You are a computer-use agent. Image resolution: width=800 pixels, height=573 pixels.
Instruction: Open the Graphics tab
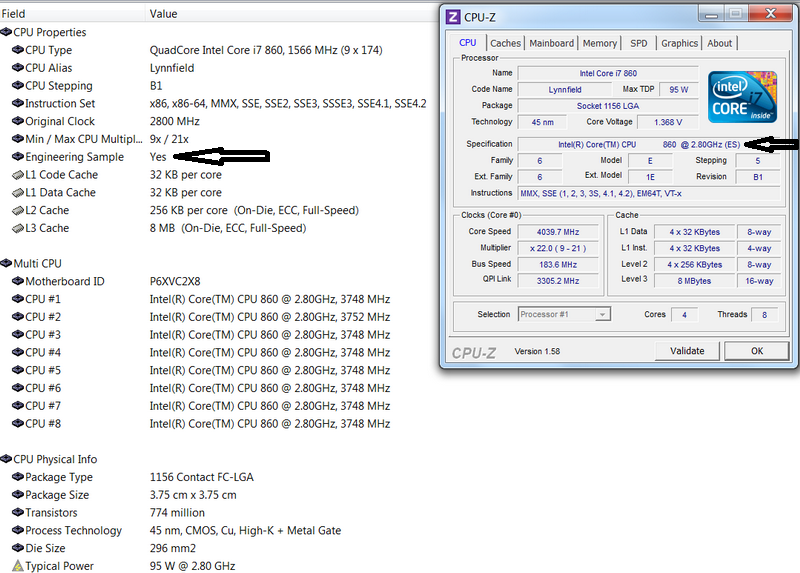[679, 43]
